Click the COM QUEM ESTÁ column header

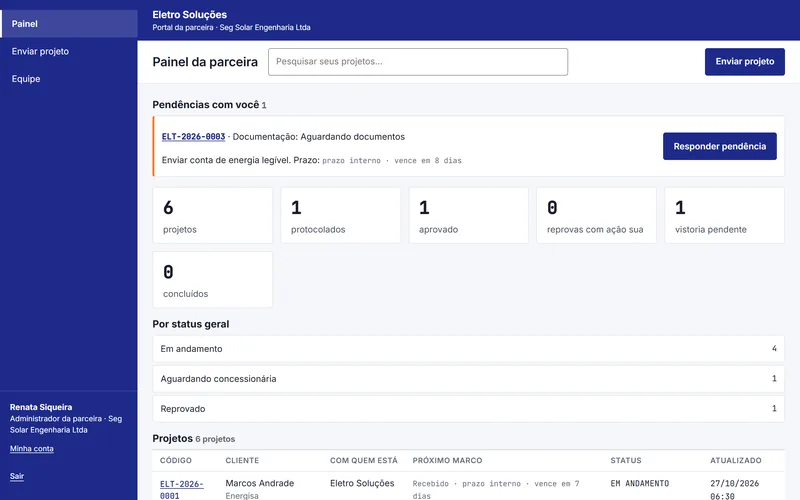coord(363,460)
